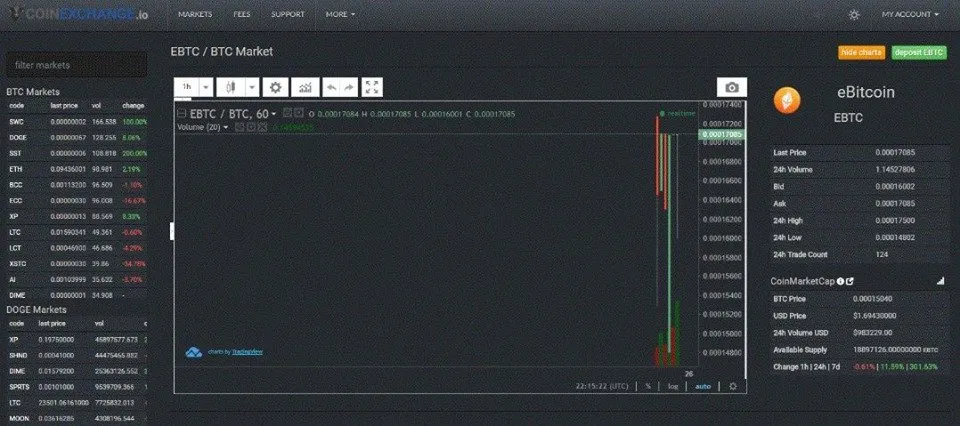Toggle log scale on chart
960x426 pixels.
673,386
